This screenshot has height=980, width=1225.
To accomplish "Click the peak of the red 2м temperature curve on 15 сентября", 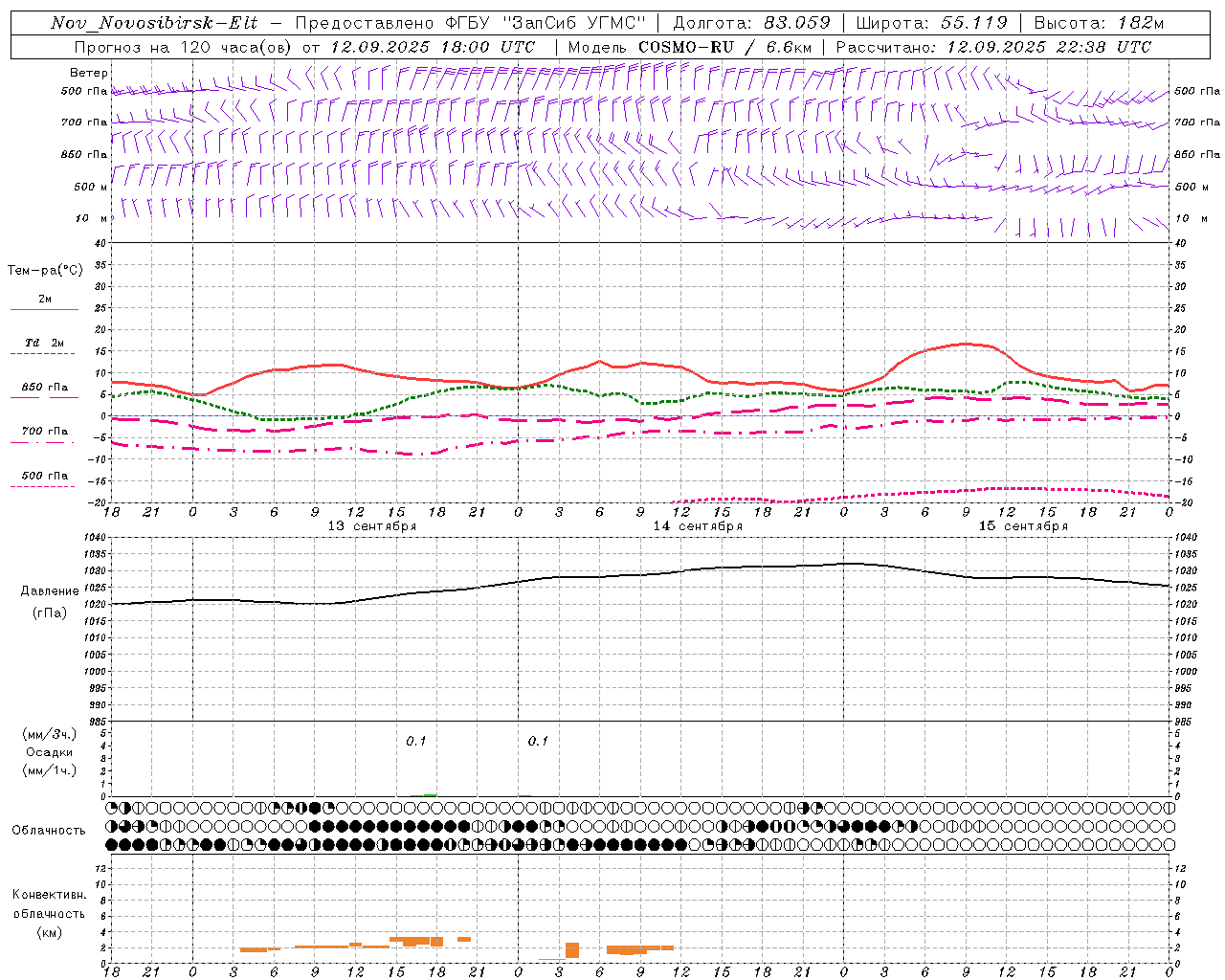I will coord(965,344).
